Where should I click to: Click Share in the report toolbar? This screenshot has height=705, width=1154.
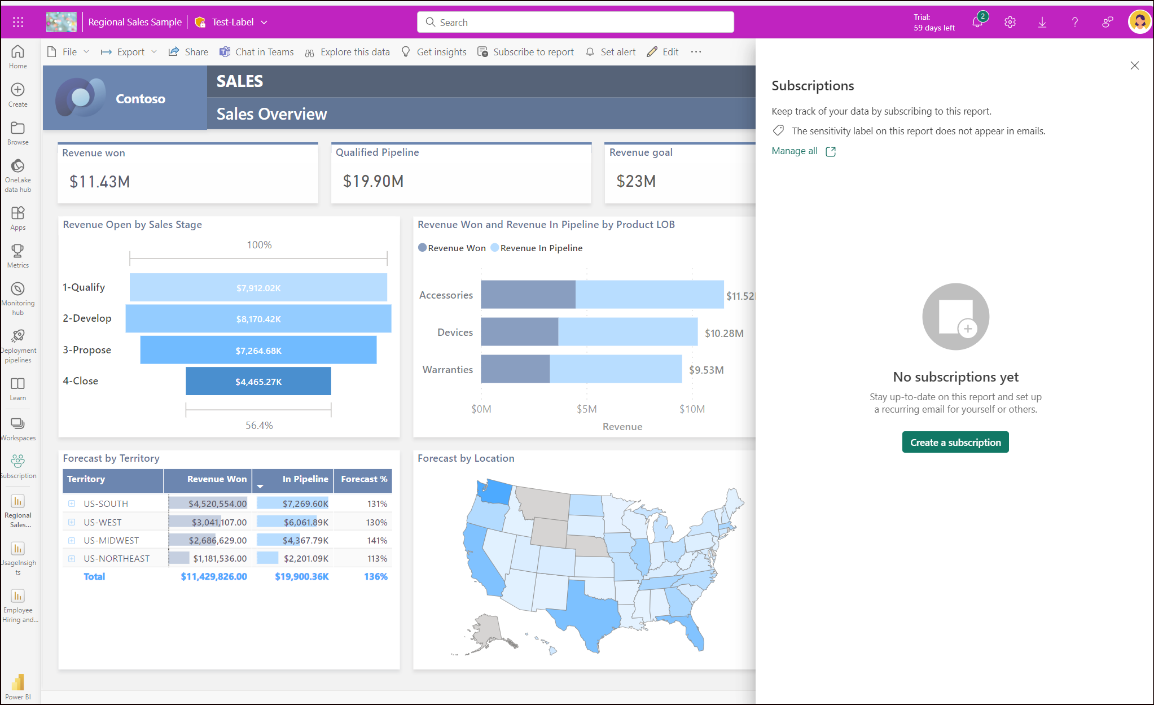tap(188, 52)
